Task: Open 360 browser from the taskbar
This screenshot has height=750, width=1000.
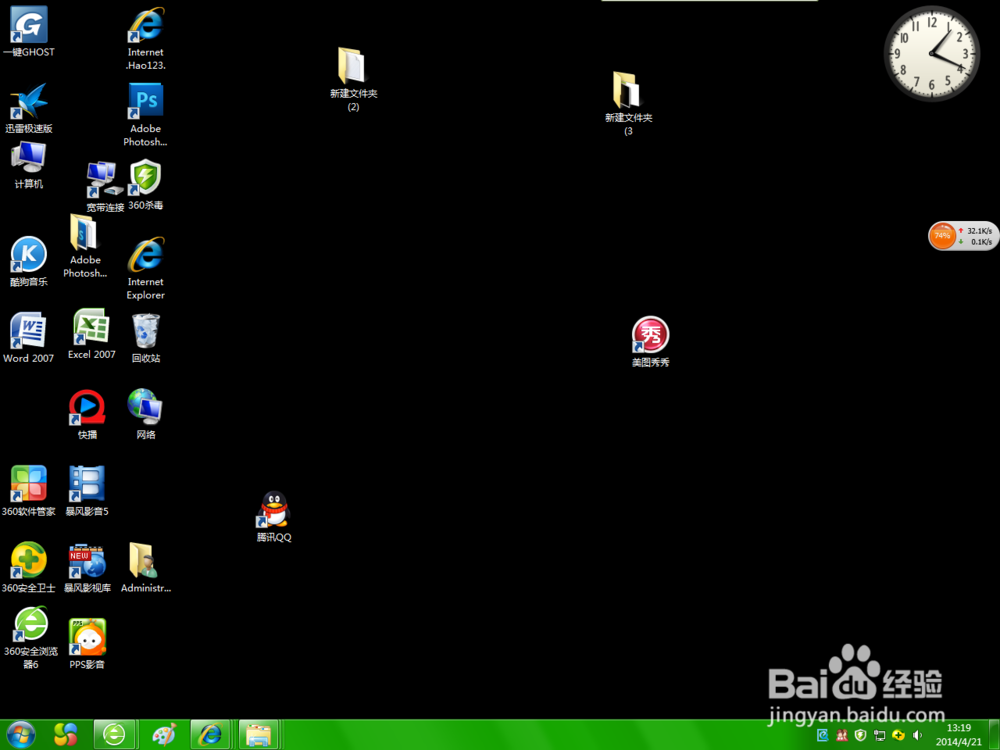Action: click(x=115, y=735)
